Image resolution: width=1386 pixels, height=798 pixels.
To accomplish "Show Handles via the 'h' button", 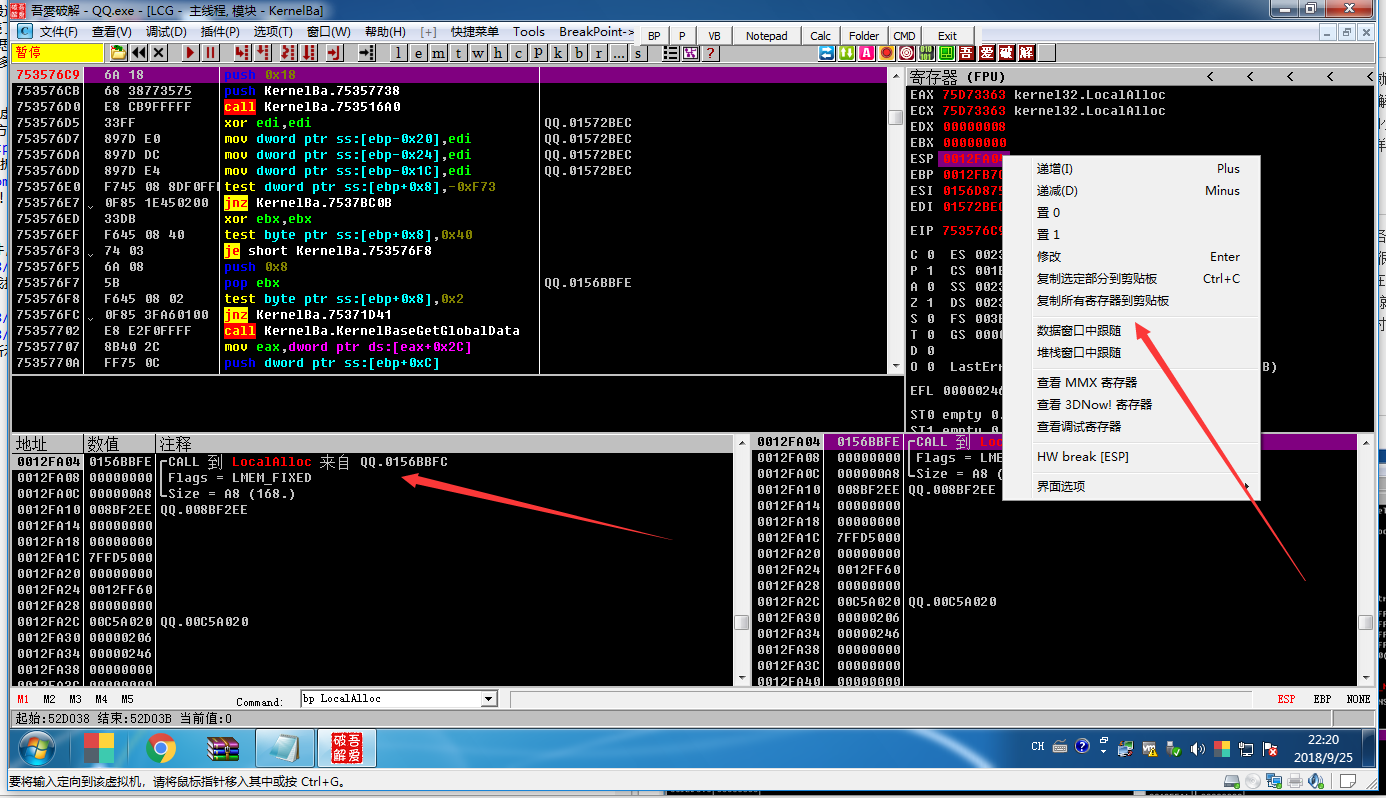I will click(497, 53).
